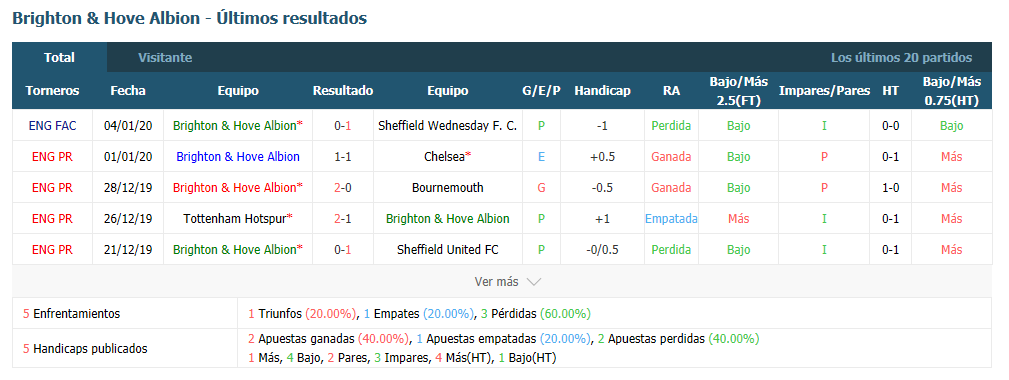Open Sheffield Wednesday F. C. team link
The height and width of the screenshot is (380, 1009).
tap(448, 126)
